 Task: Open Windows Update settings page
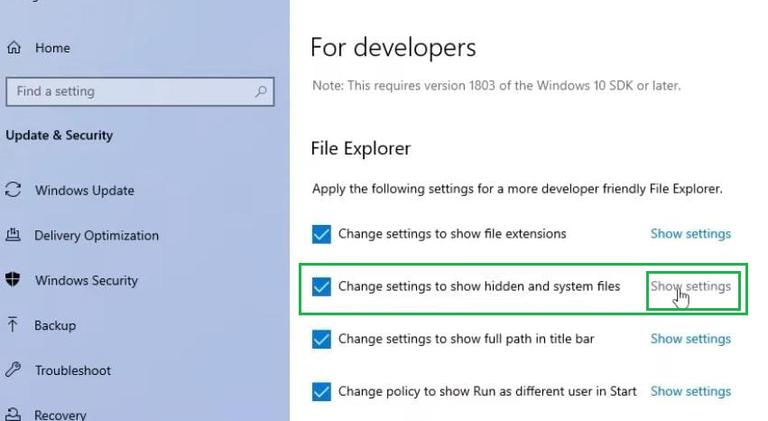tap(84, 190)
